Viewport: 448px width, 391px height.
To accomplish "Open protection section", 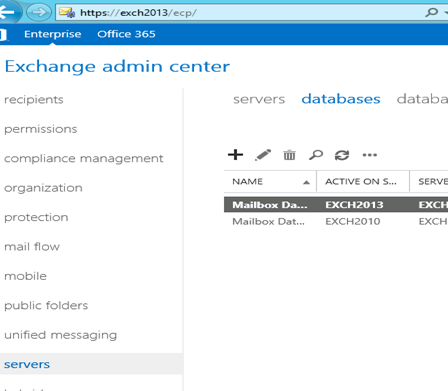I will [36, 217].
